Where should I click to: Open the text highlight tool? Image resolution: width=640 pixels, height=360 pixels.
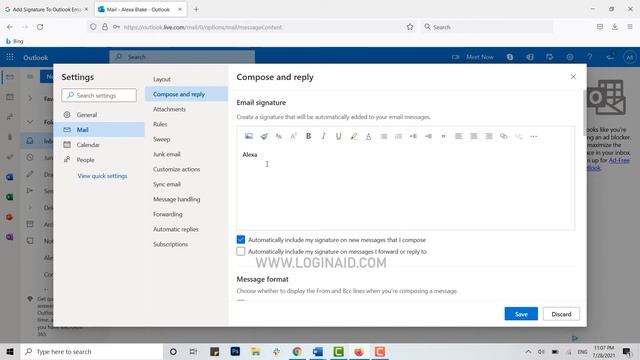(353, 136)
